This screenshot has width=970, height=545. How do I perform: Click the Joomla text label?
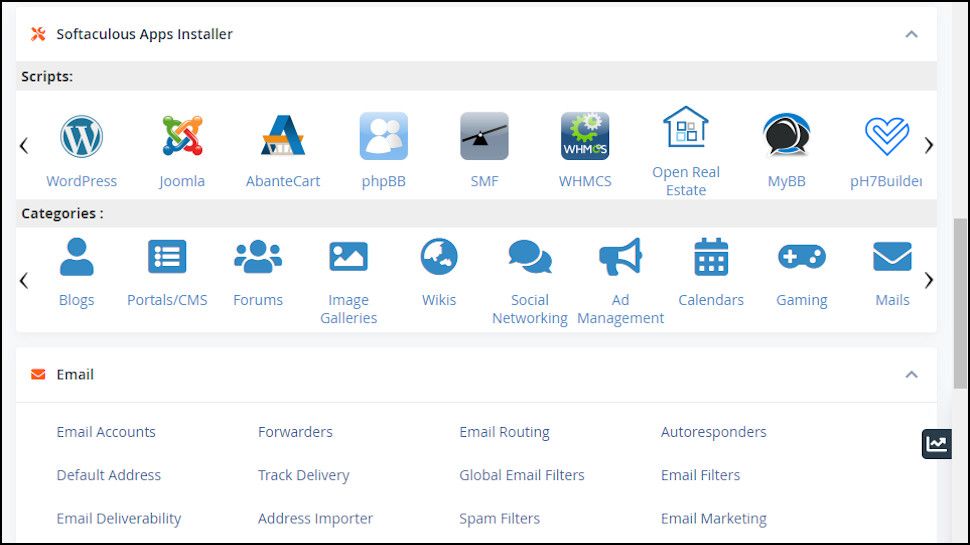click(182, 181)
